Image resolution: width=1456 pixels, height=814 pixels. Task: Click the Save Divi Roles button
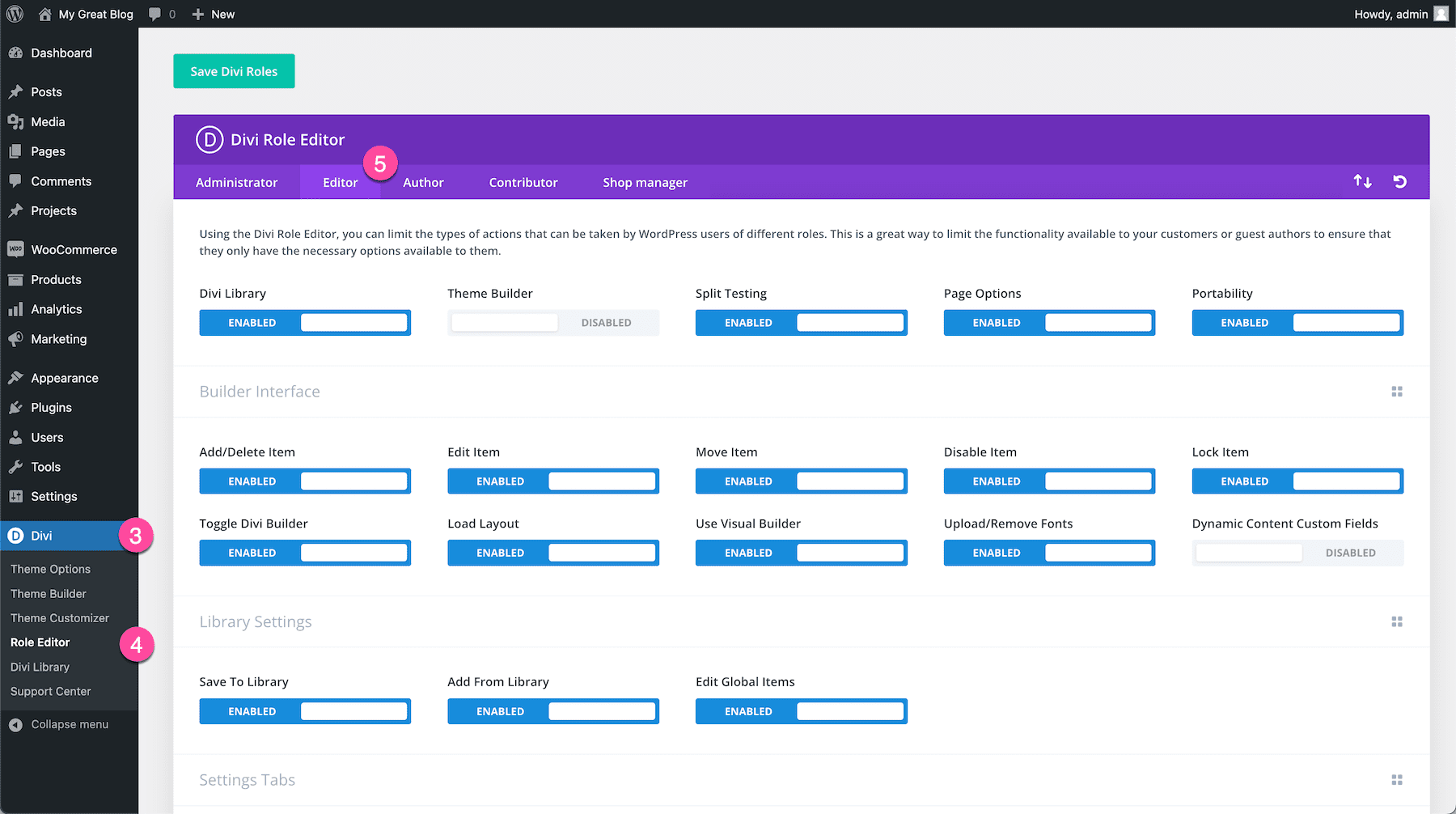click(x=233, y=71)
